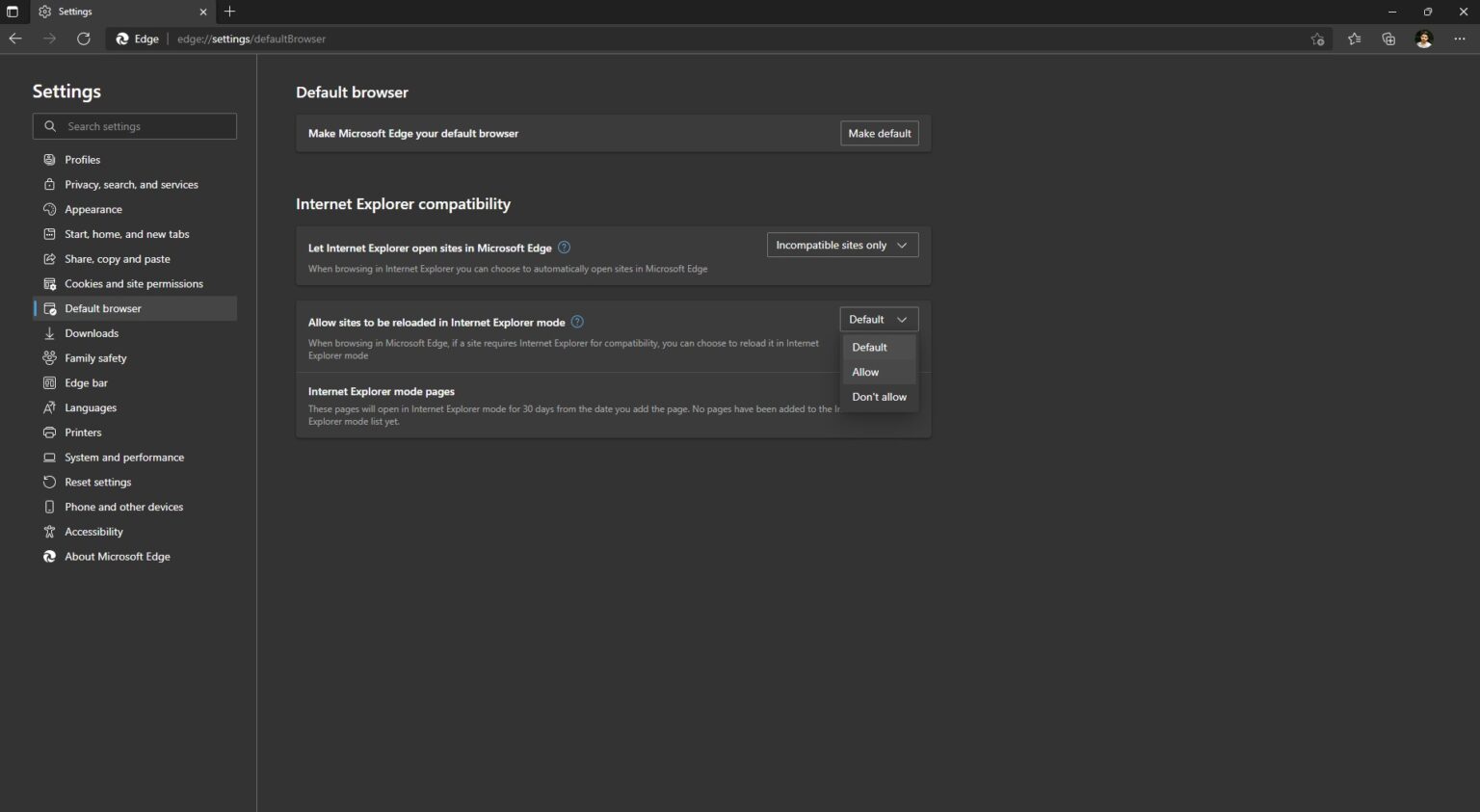Open the Profiles settings icon
Image resolution: width=1480 pixels, height=812 pixels.
tap(49, 159)
